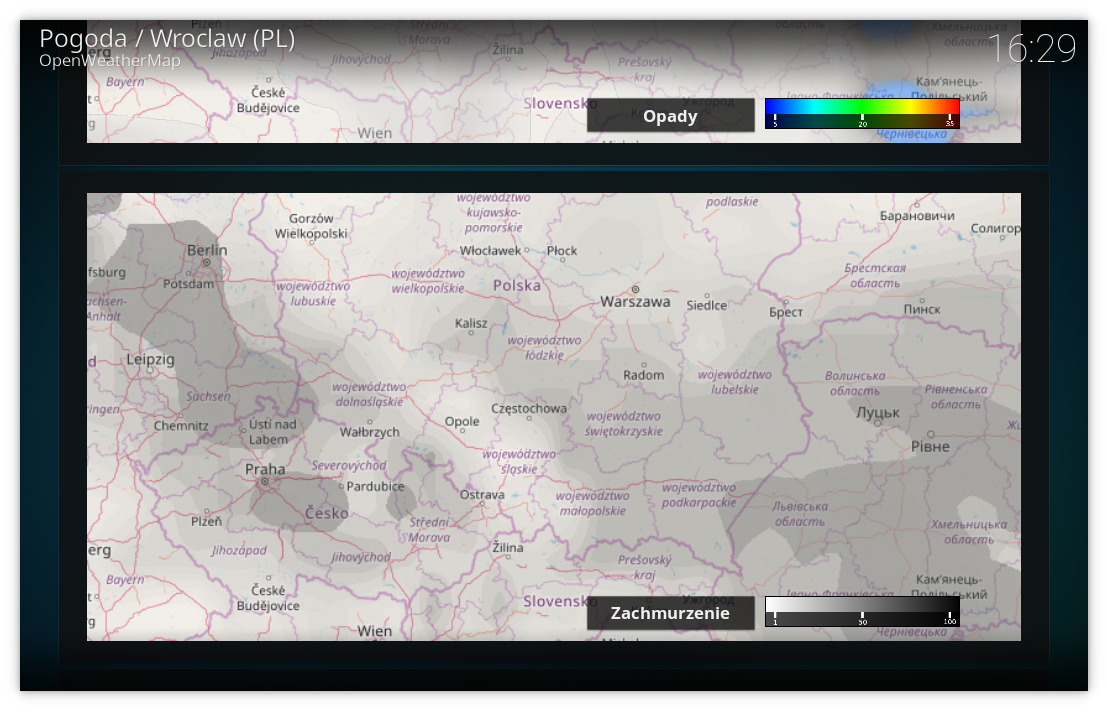The height and width of the screenshot is (711, 1108).
Task: Click the Siedlce city label
Action: coord(707,305)
